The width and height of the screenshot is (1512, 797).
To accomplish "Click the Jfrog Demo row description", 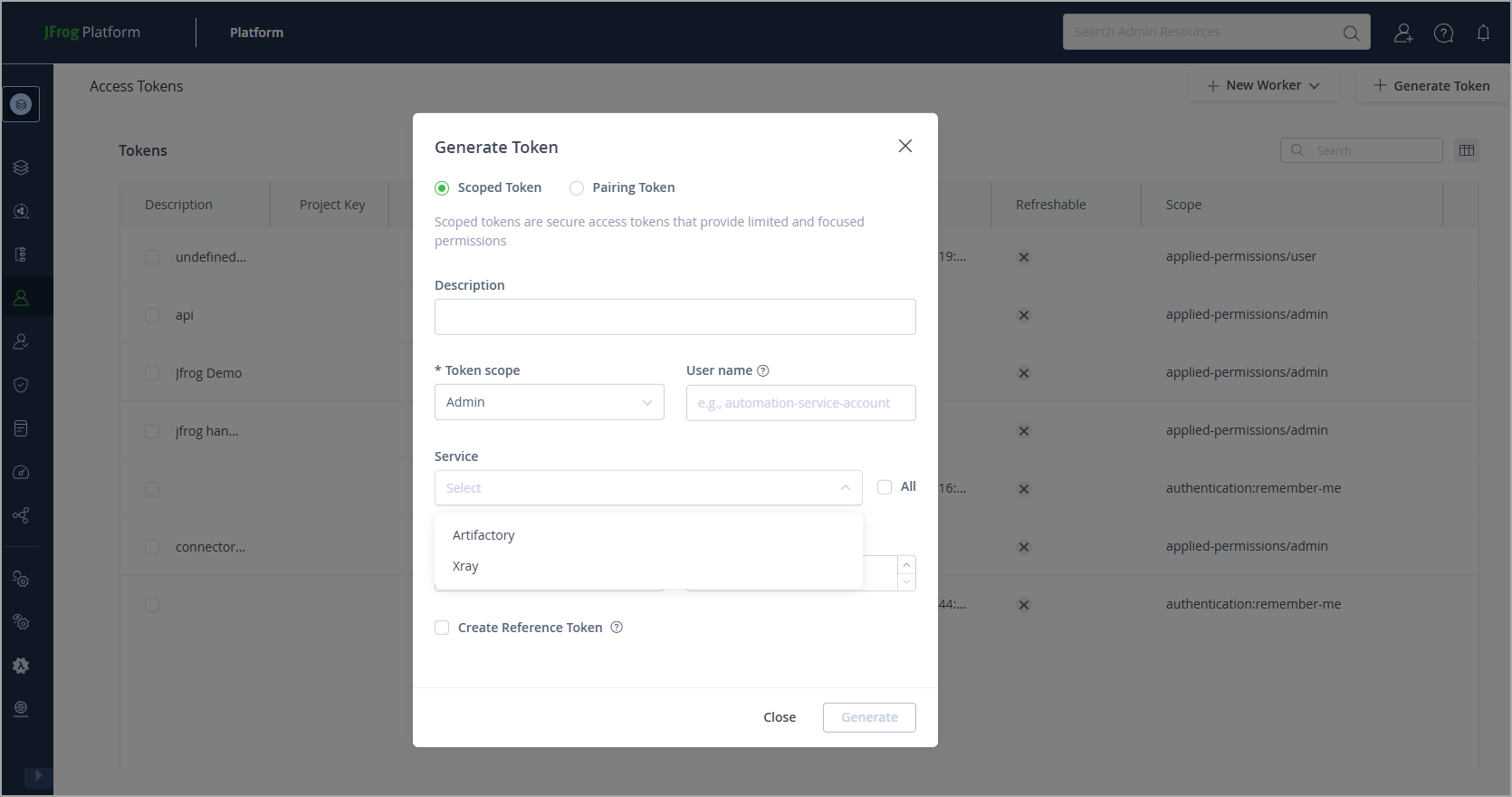I will pos(208,373).
